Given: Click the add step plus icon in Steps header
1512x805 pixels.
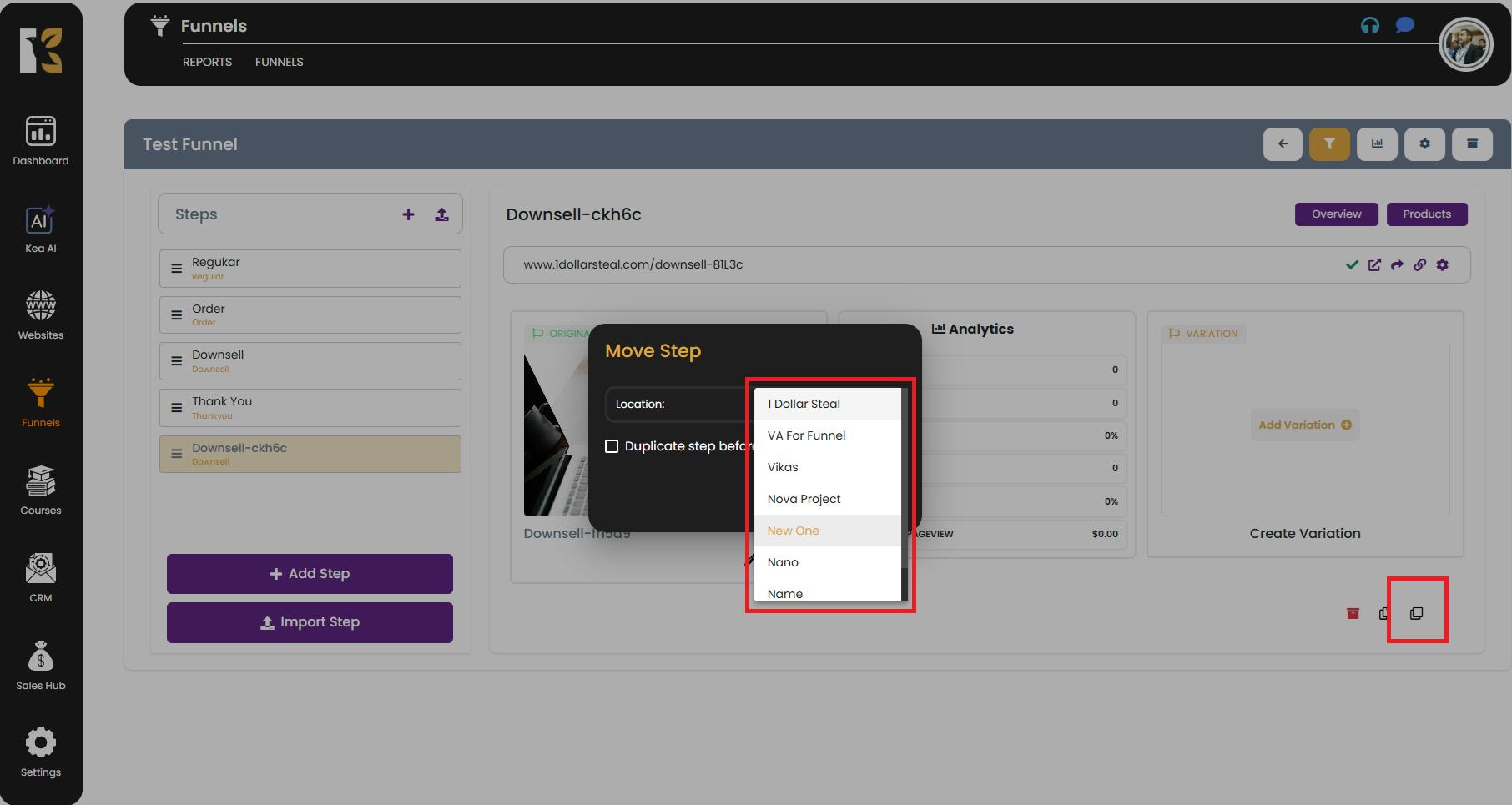Looking at the screenshot, I should 408,214.
